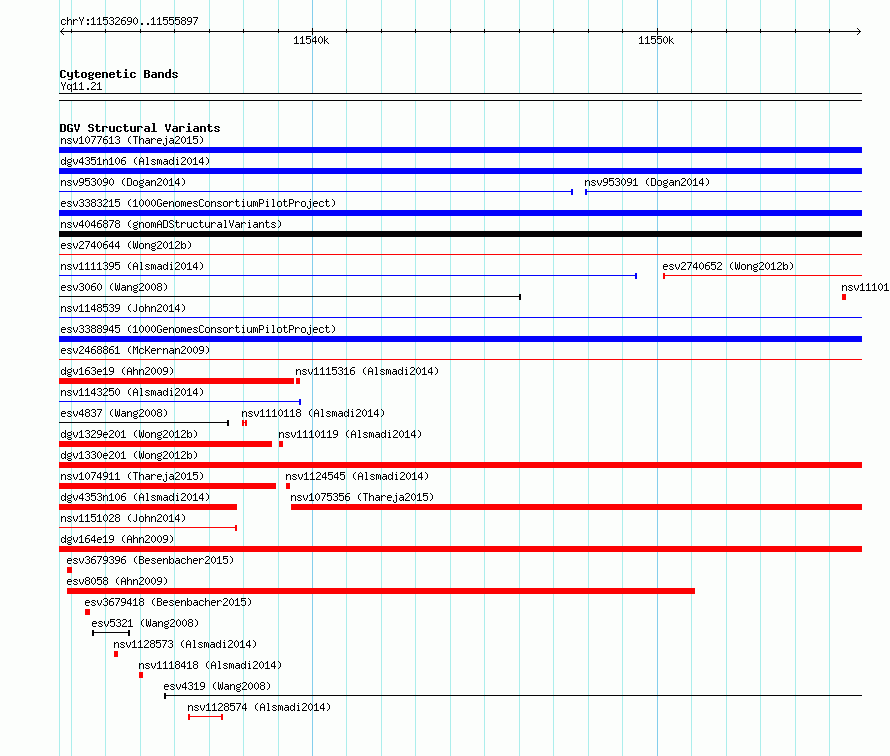Viewport: 890px width, 756px height.
Task: Open esv2740652 (Wong2012b) variant label
Action: pyautogui.click(x=728, y=266)
